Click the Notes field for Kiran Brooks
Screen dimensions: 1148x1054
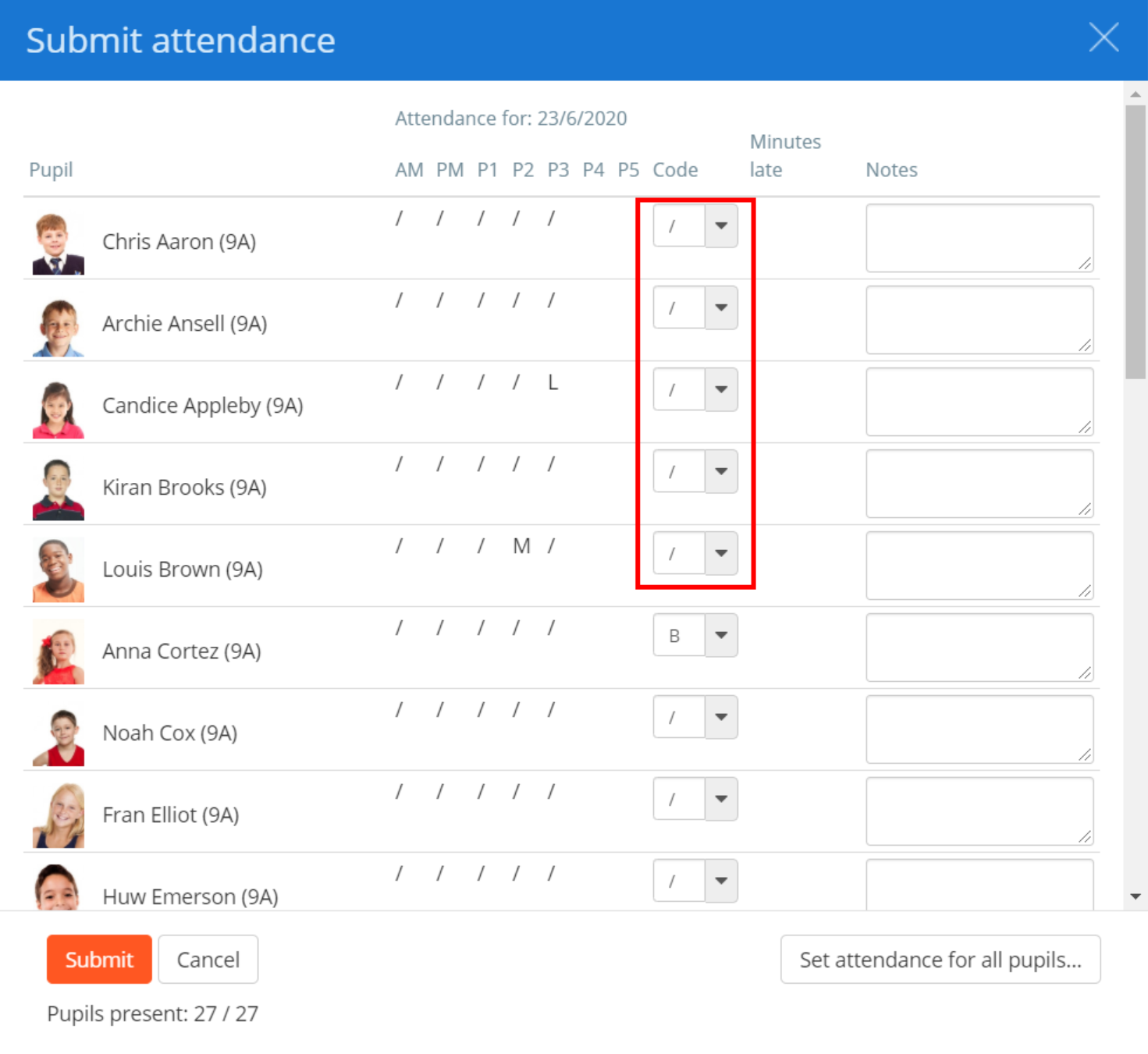[x=979, y=484]
